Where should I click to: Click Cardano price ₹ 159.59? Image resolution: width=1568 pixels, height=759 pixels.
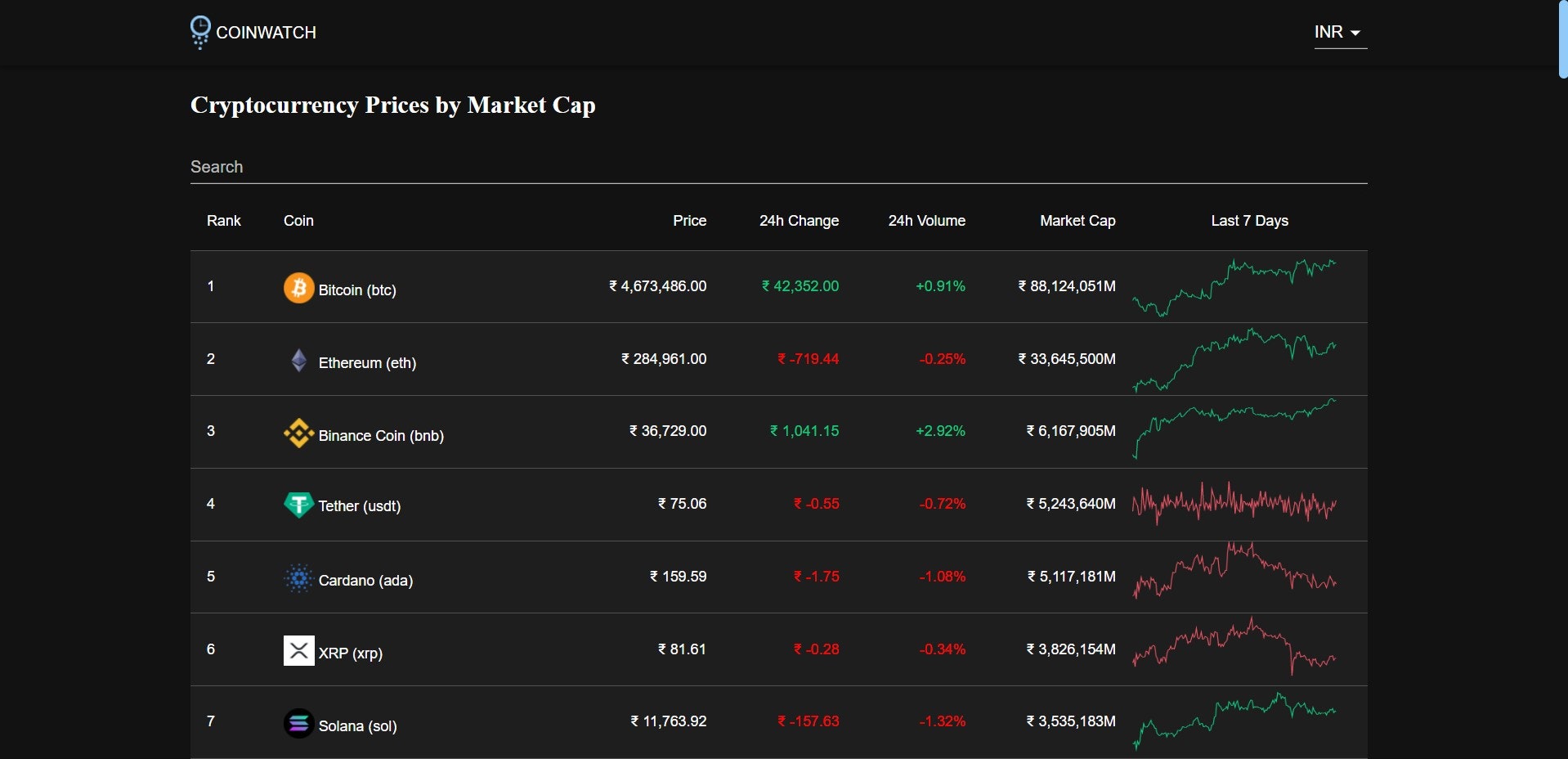tap(679, 577)
